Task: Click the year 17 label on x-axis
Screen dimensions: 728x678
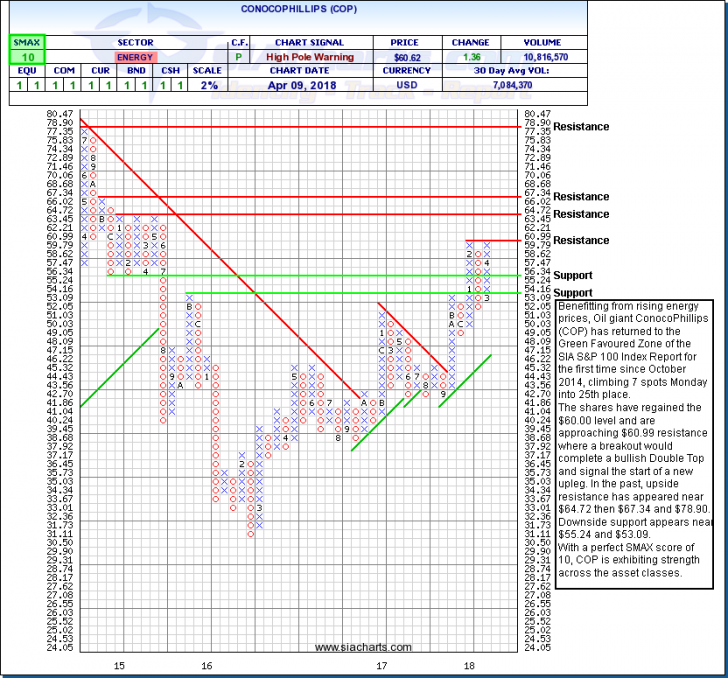Action: [382, 664]
